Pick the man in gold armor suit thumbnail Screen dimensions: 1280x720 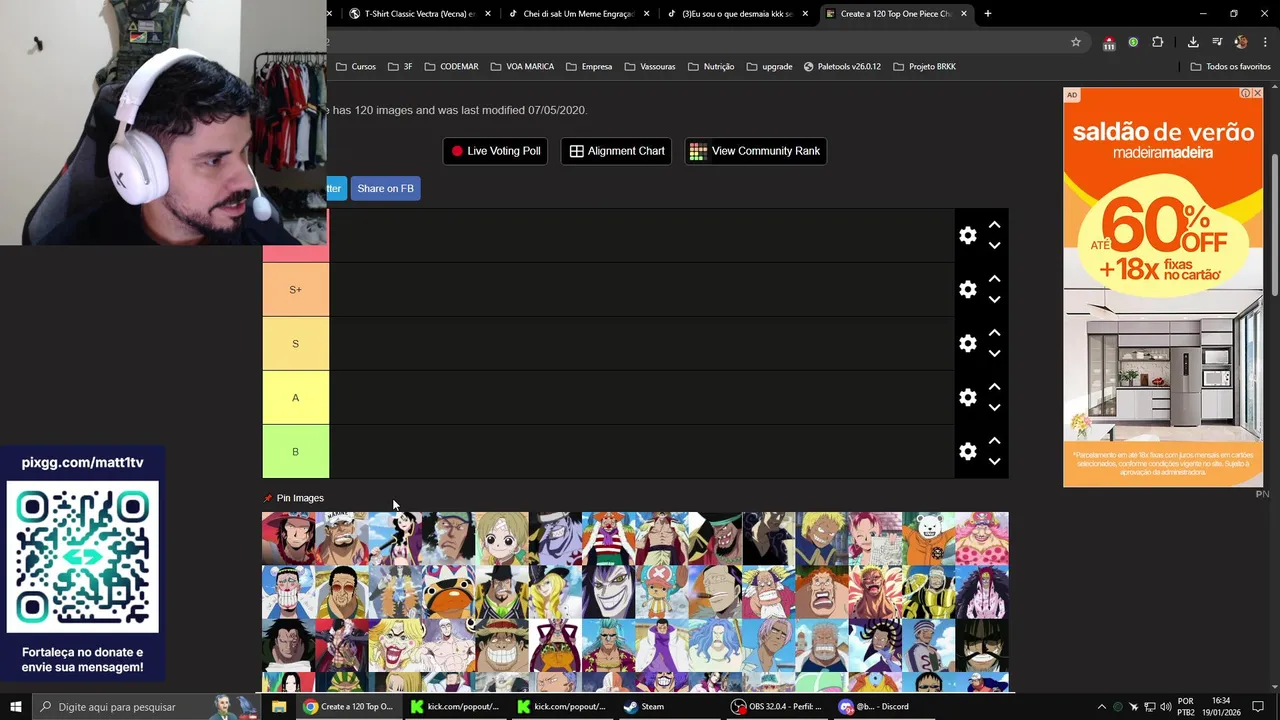(928, 592)
